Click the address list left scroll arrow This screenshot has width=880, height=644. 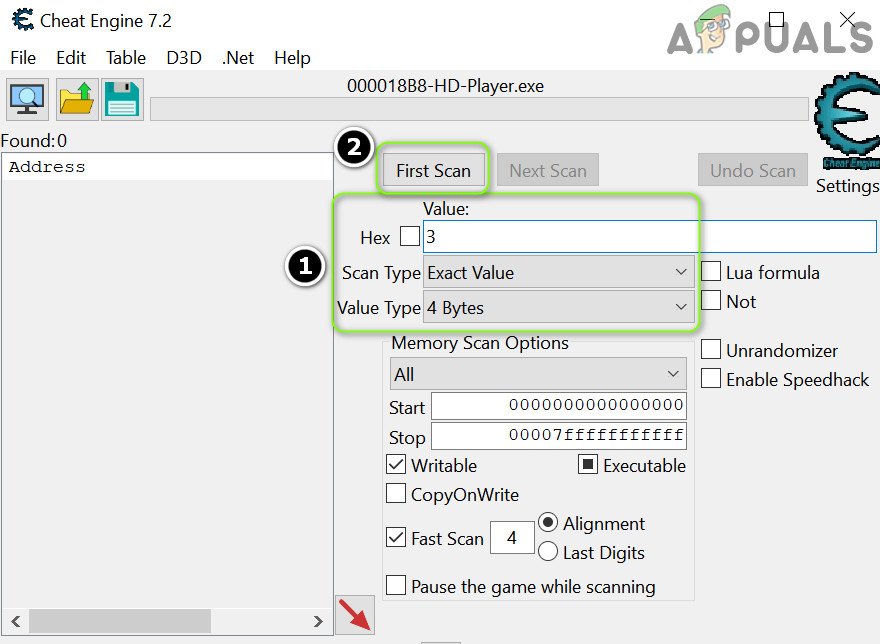[16, 621]
